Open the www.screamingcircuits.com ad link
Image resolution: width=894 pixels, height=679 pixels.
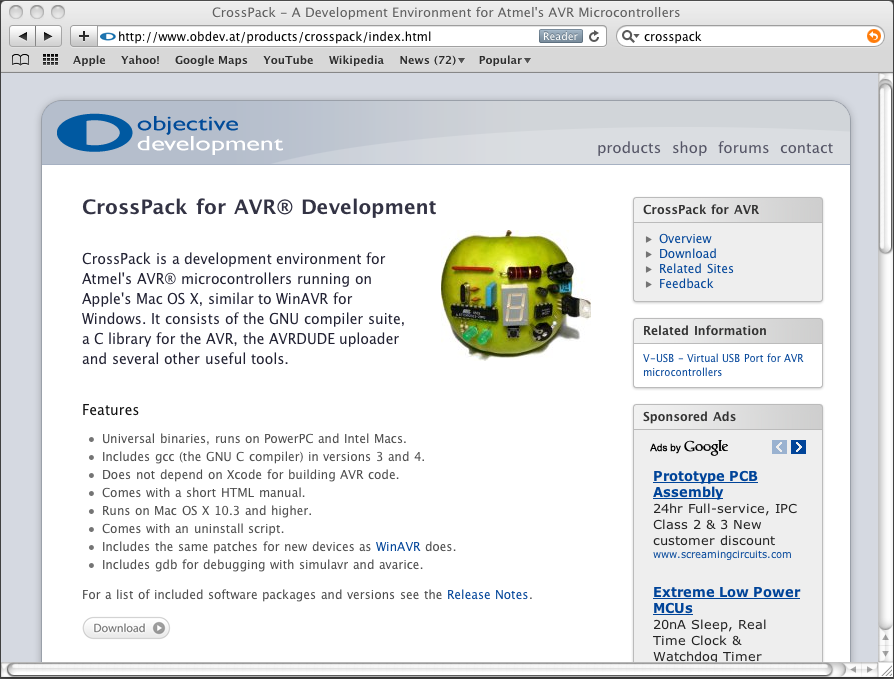pos(722,554)
